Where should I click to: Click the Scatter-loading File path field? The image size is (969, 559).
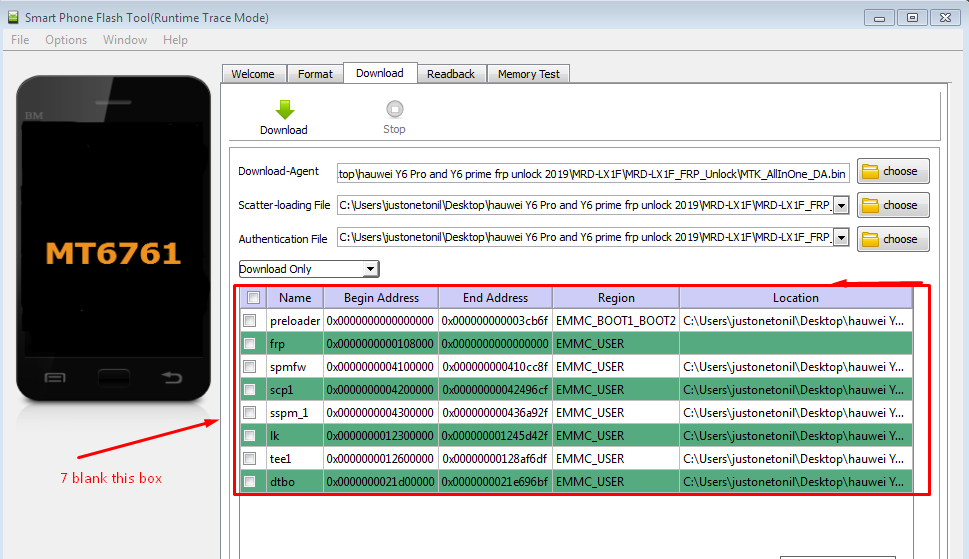click(x=585, y=205)
